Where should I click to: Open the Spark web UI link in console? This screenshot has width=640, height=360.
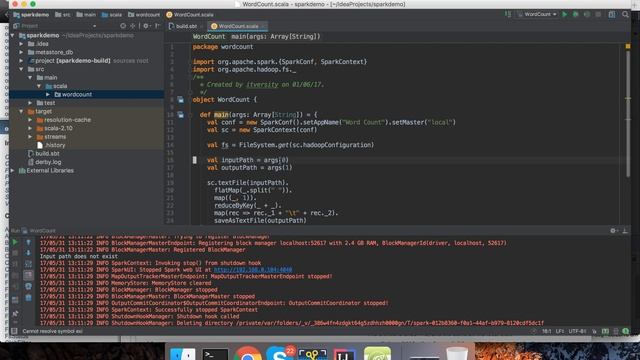[253, 270]
